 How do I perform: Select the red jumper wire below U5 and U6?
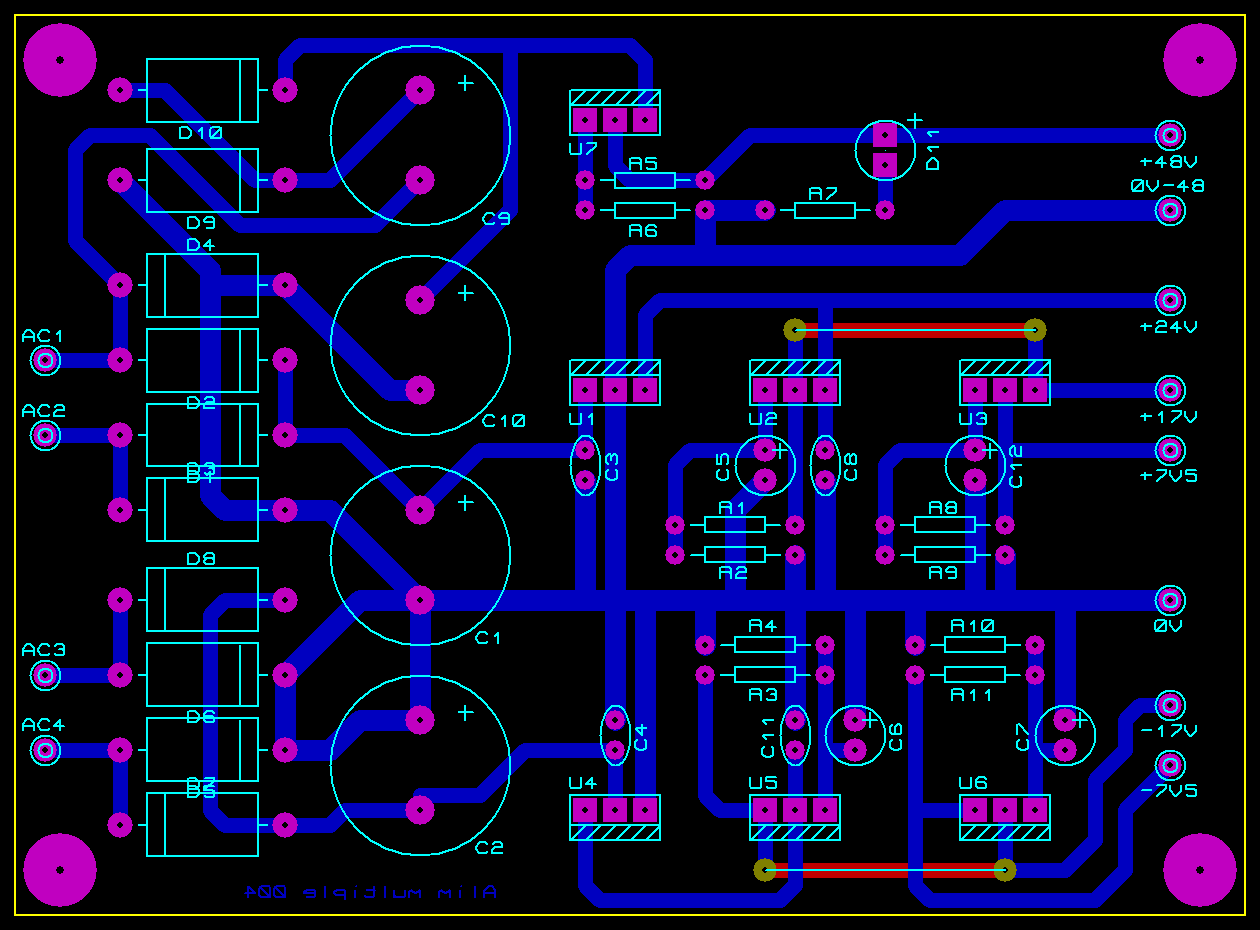pos(885,870)
